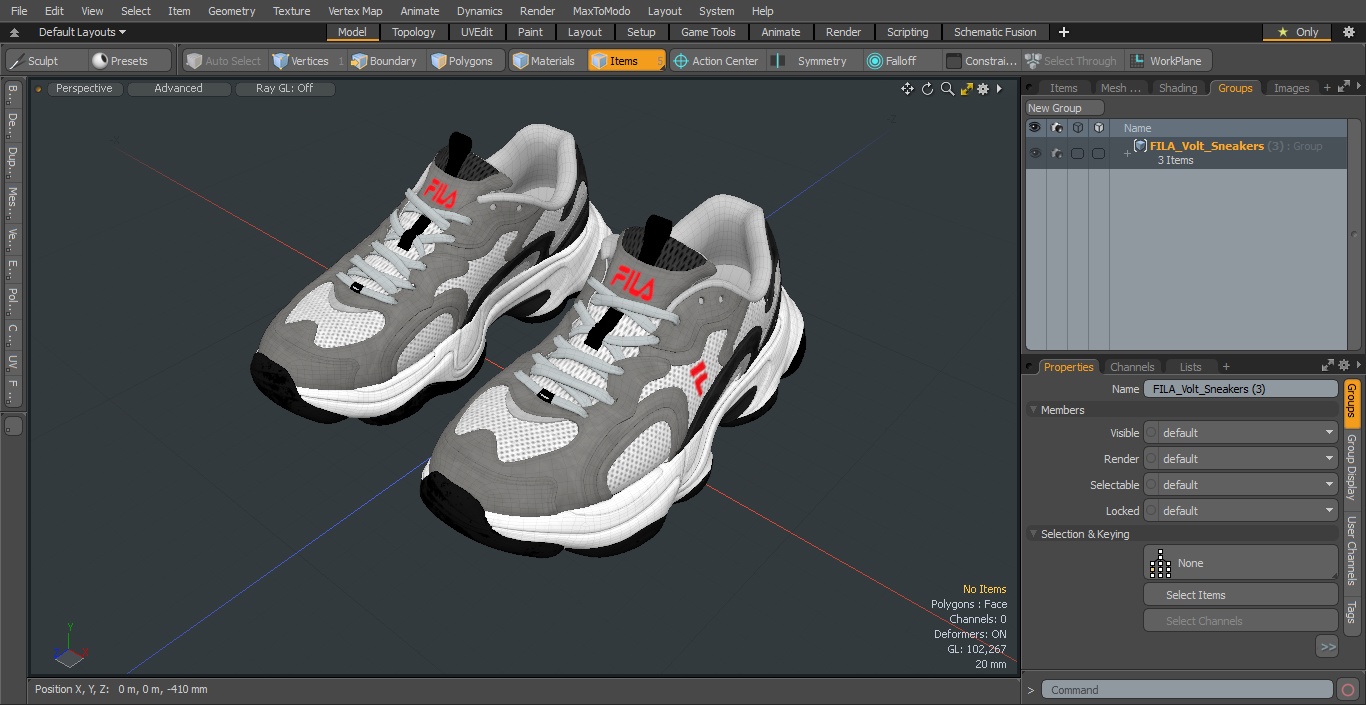This screenshot has width=1366, height=705.
Task: Open the WorkPlane tool
Action: (x=1169, y=61)
